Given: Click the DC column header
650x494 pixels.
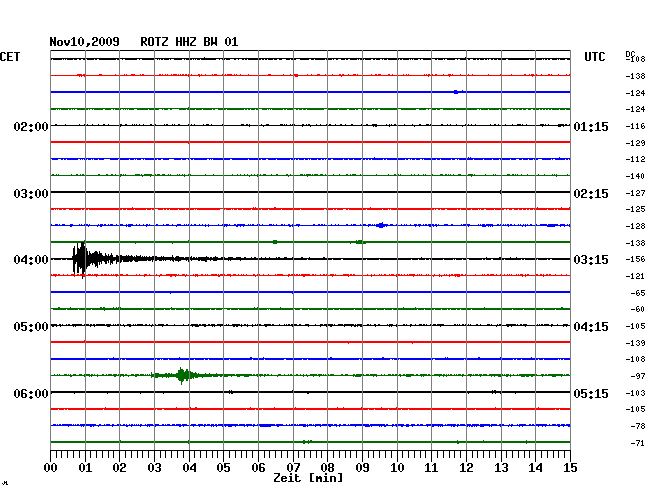Looking at the screenshot, I should point(630,54).
